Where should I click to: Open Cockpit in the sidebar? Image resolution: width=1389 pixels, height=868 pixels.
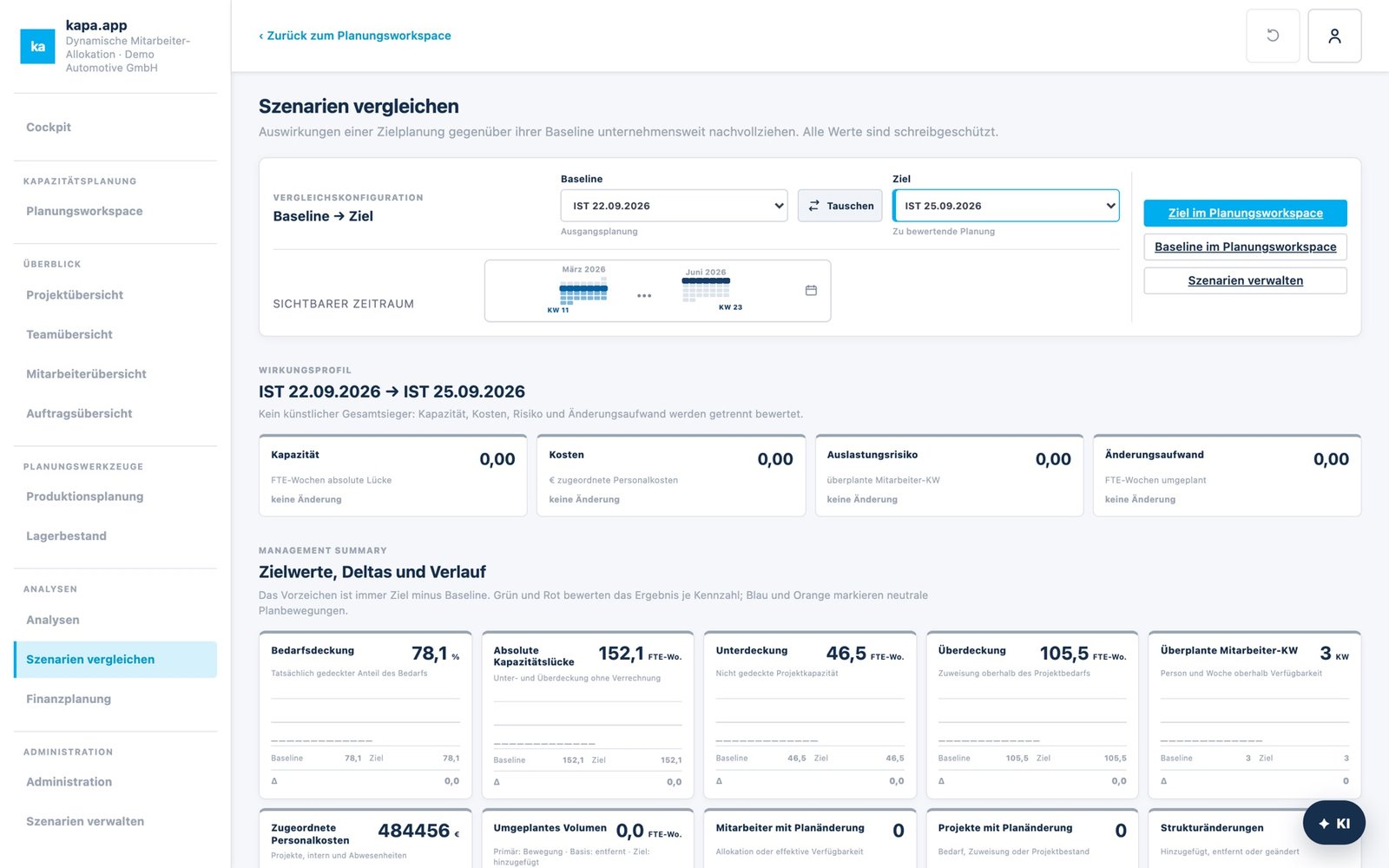(115, 127)
